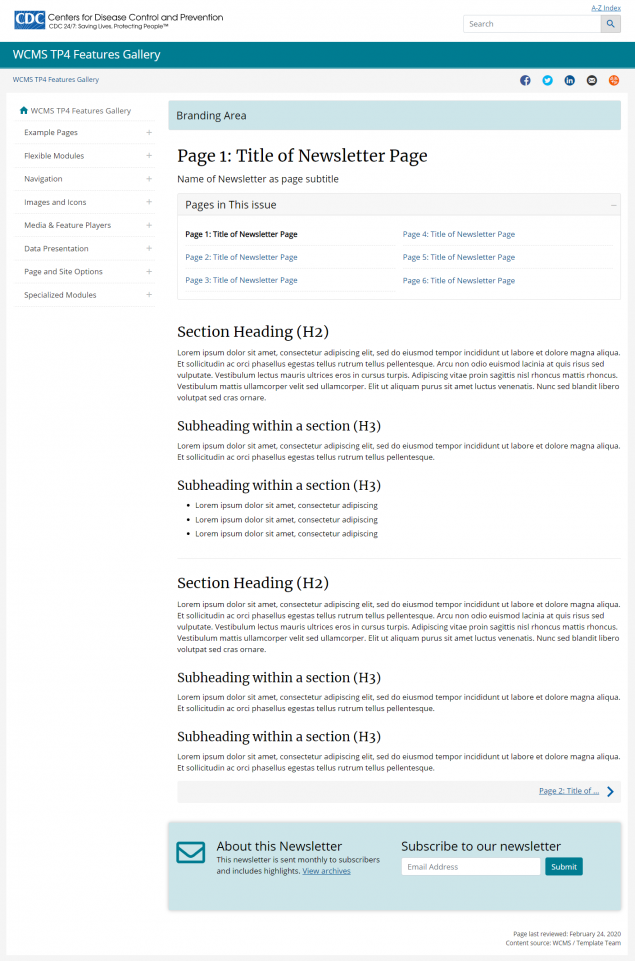Open Page 2: Title of Newsletter Page
Screen dimensions: 635x961
coord(241,257)
